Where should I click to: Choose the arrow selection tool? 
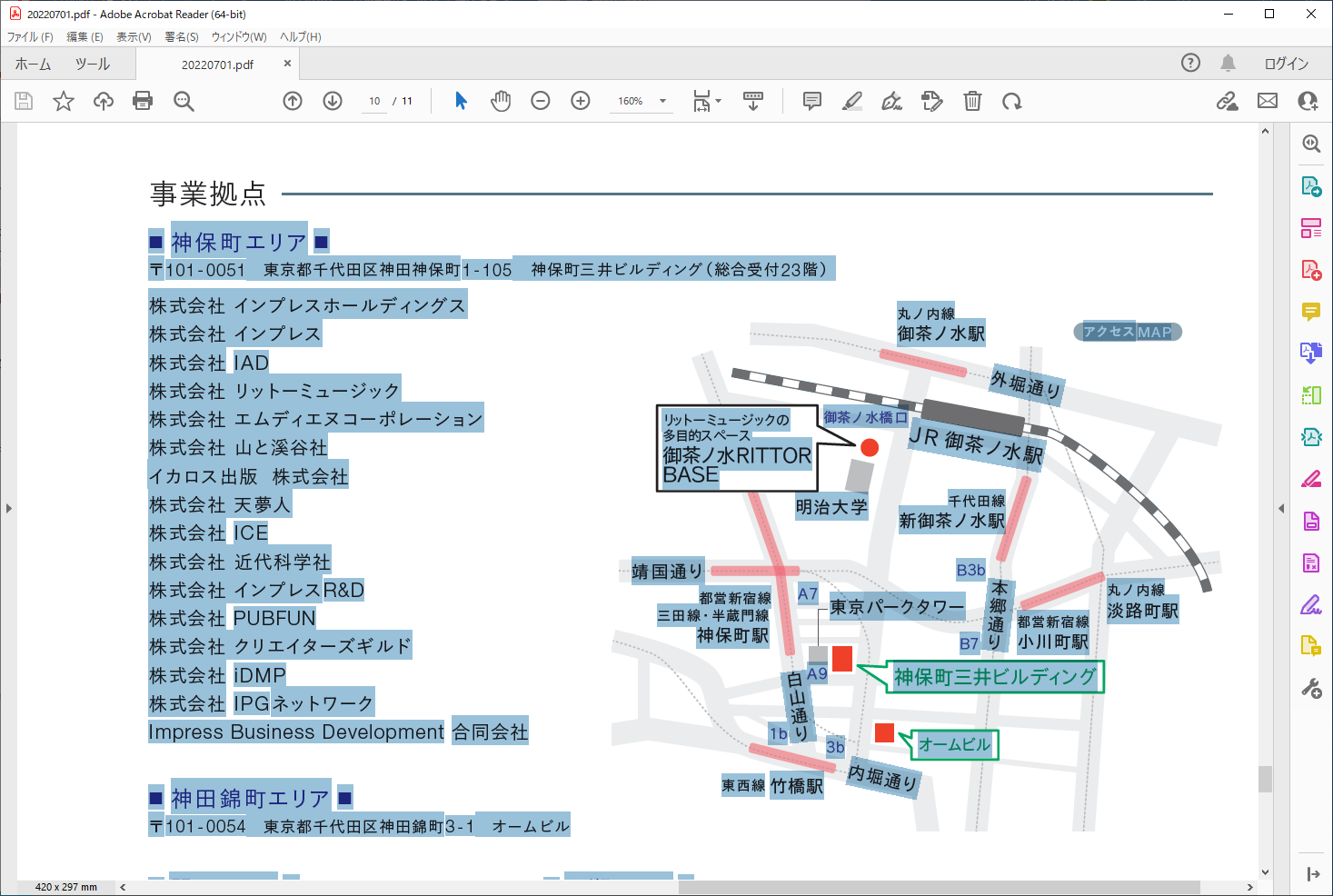(461, 101)
